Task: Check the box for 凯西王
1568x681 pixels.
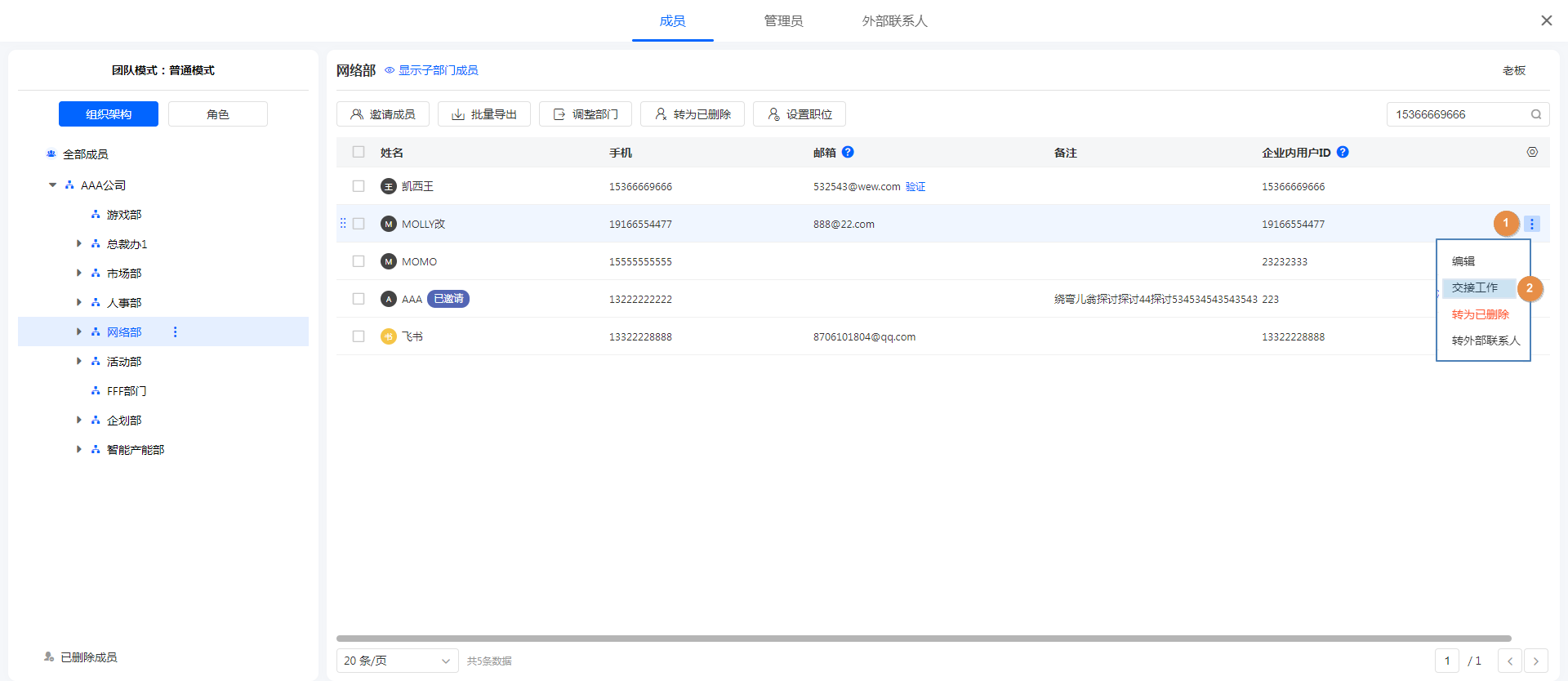Action: coord(359,186)
